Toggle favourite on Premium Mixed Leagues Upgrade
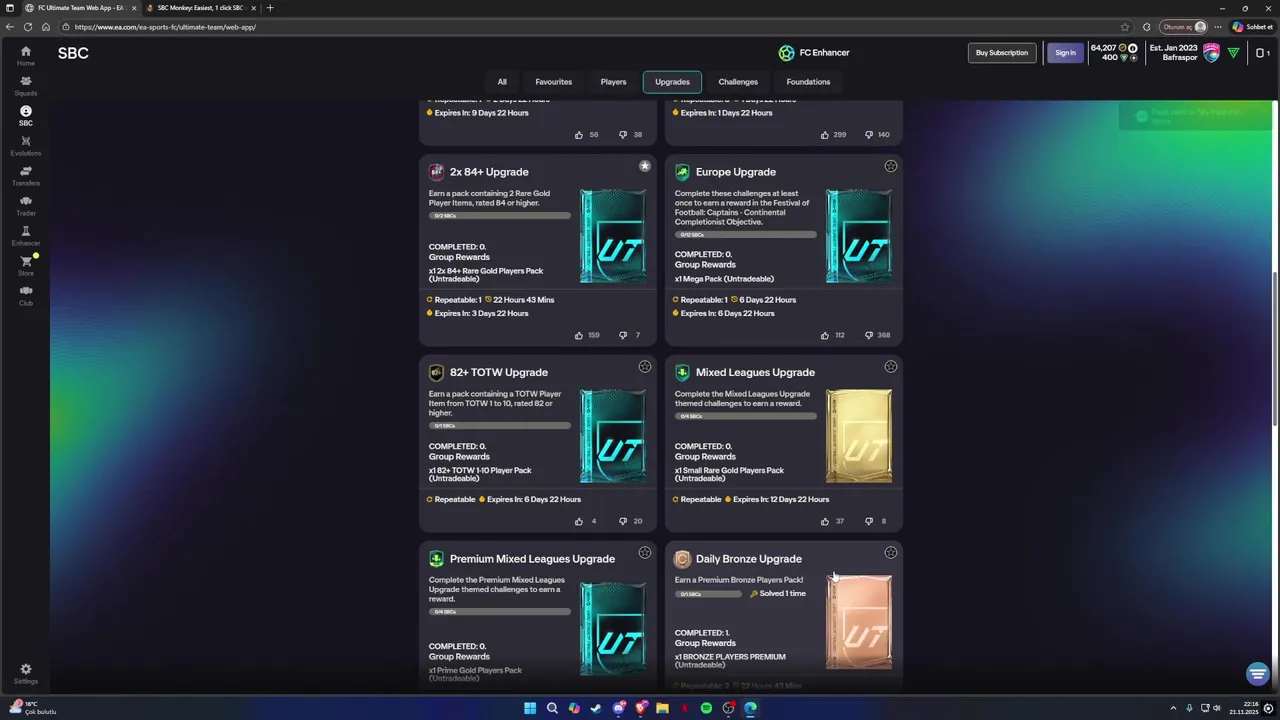 (645, 553)
